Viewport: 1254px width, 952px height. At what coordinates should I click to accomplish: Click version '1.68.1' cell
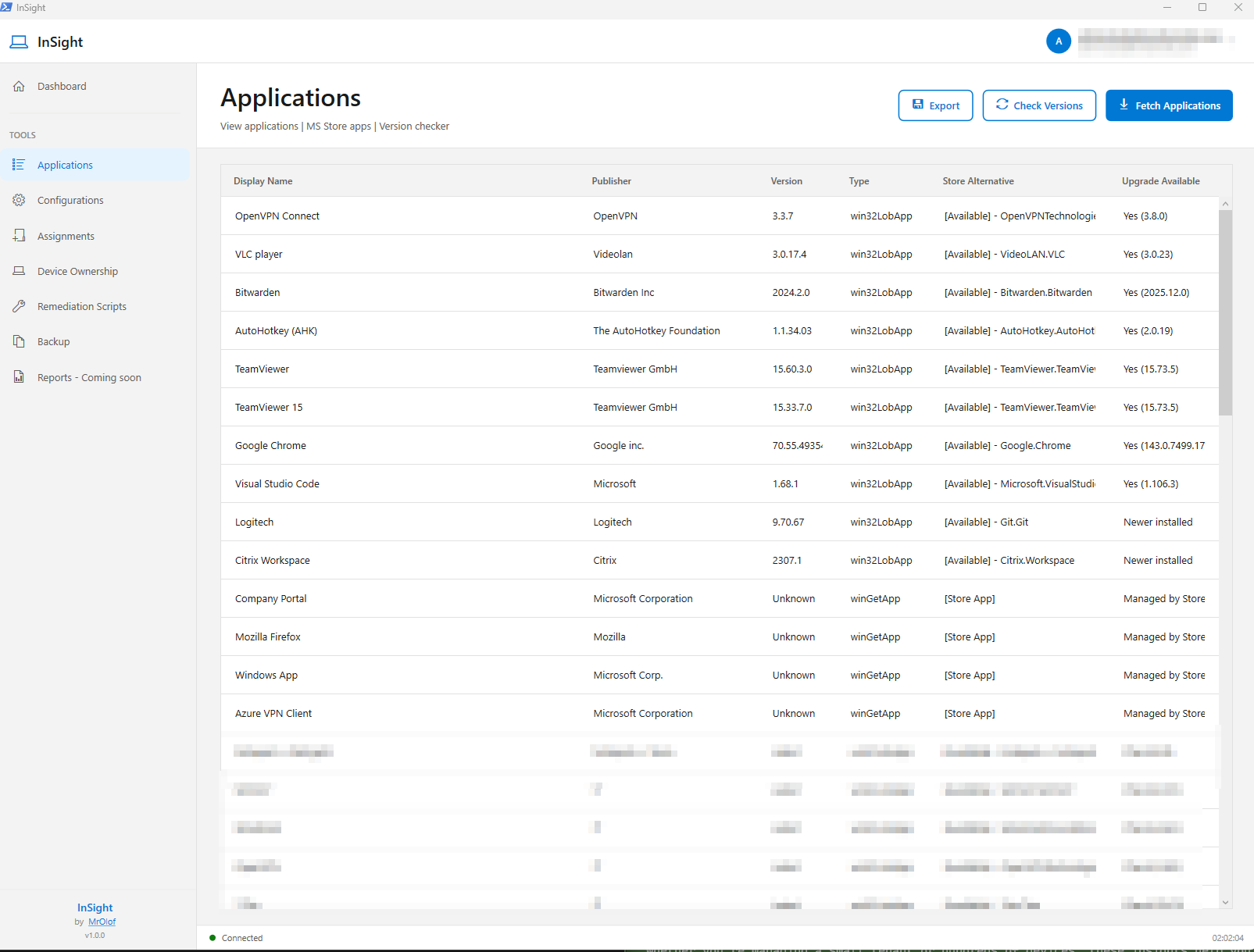785,484
